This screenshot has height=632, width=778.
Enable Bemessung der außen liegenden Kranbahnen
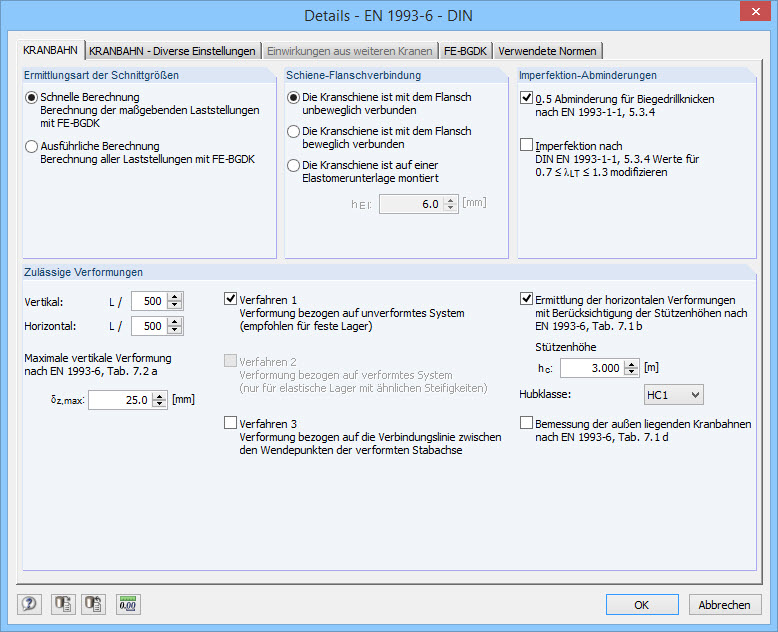526,423
